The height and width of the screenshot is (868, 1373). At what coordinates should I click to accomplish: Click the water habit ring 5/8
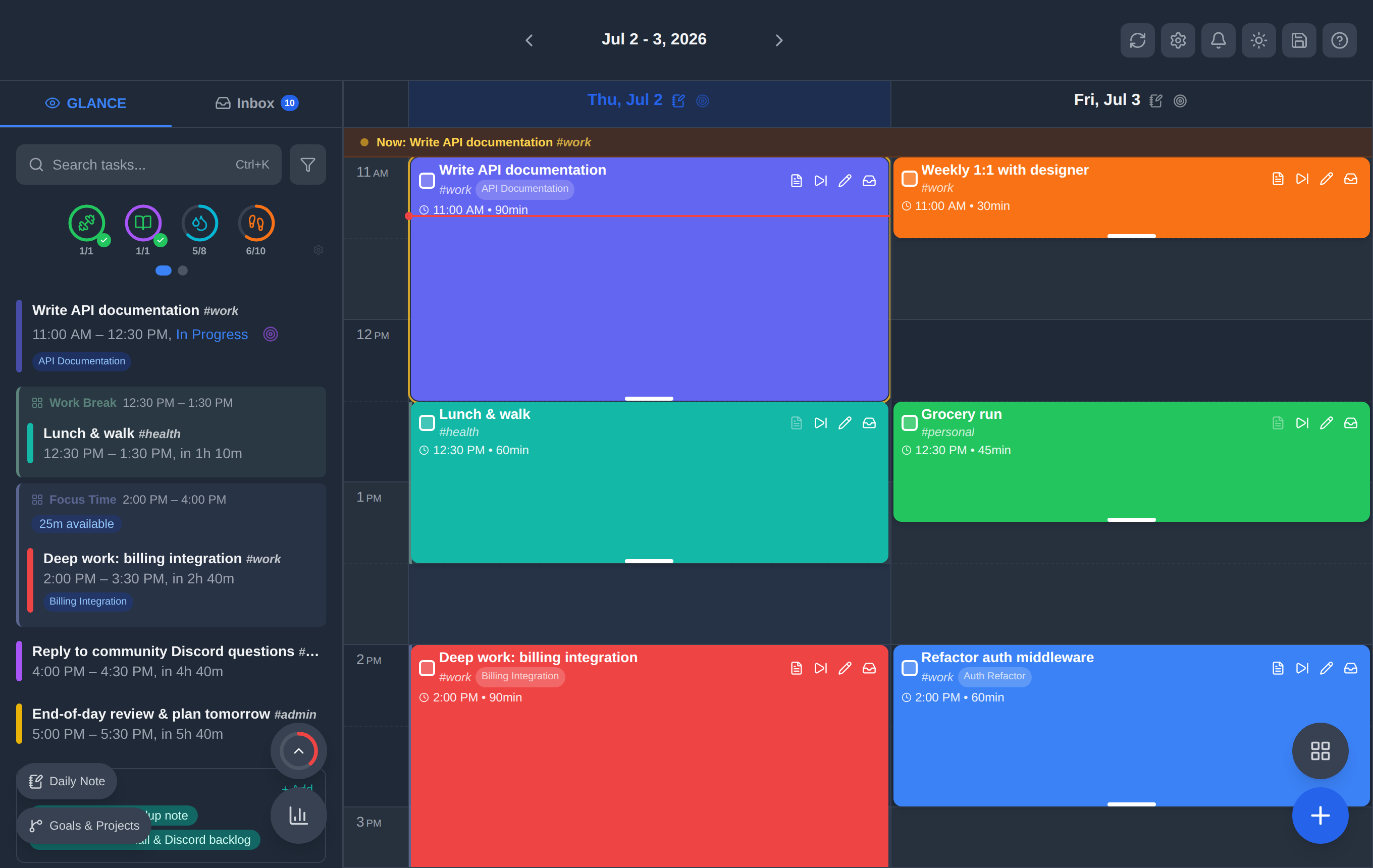[x=199, y=223]
